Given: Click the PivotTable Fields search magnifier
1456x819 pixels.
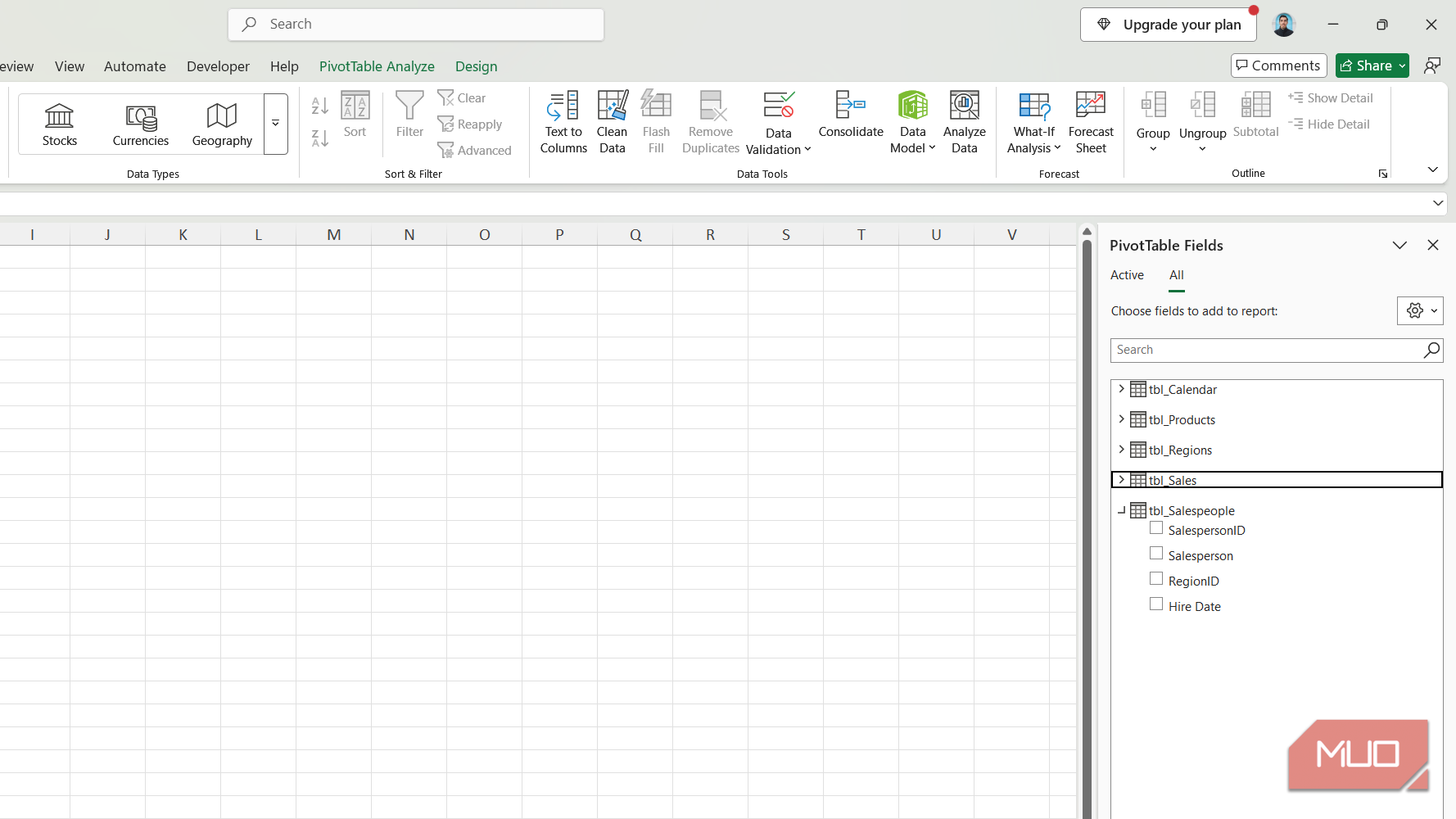Looking at the screenshot, I should [1431, 350].
